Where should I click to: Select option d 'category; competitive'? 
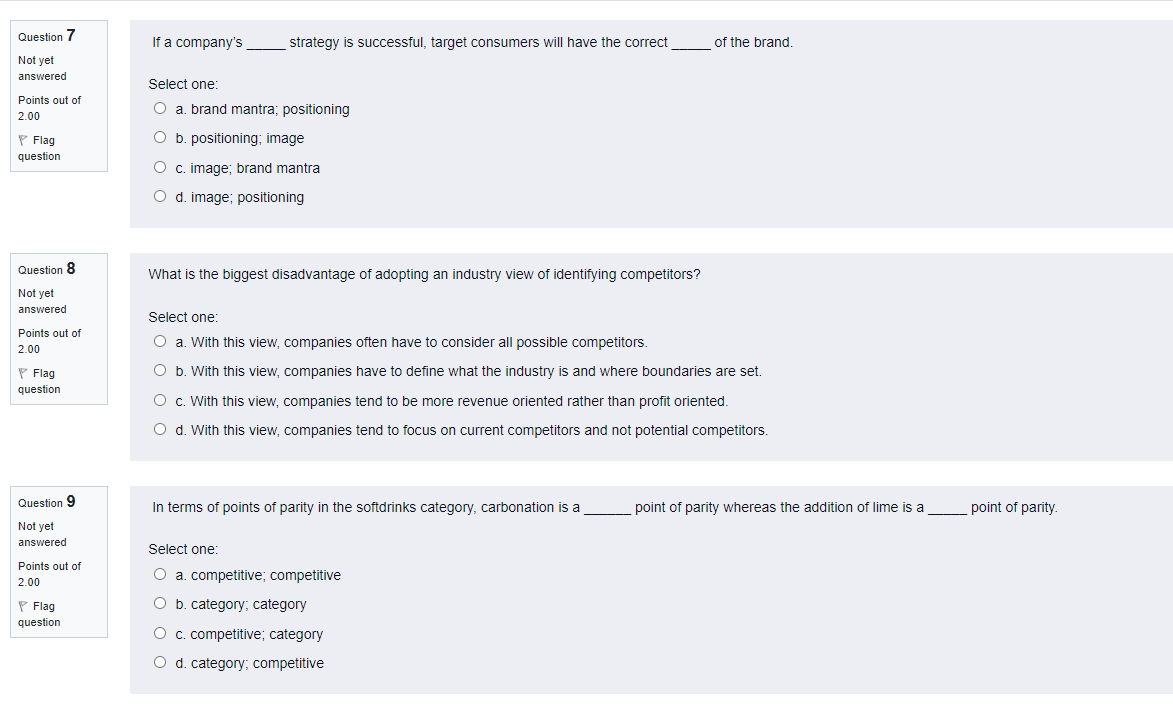click(160, 661)
